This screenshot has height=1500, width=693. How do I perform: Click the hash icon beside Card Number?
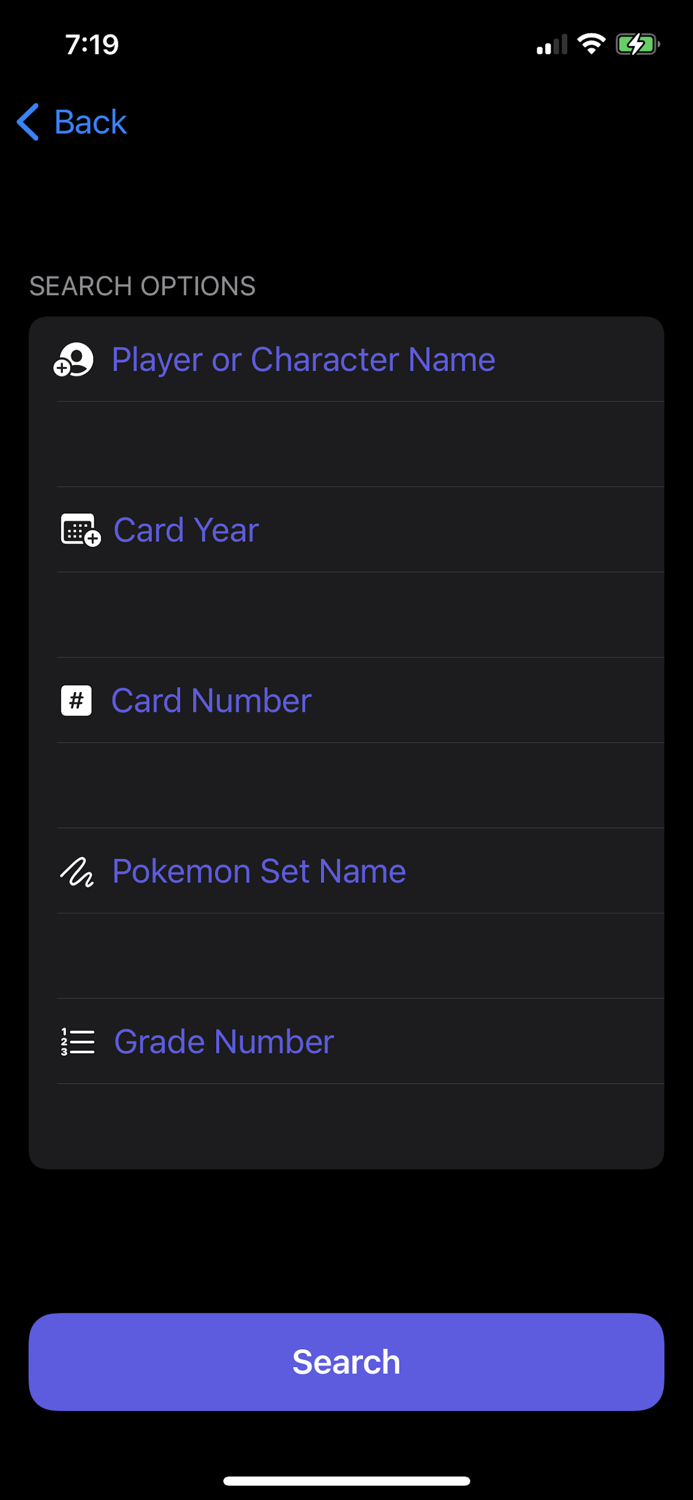point(76,700)
